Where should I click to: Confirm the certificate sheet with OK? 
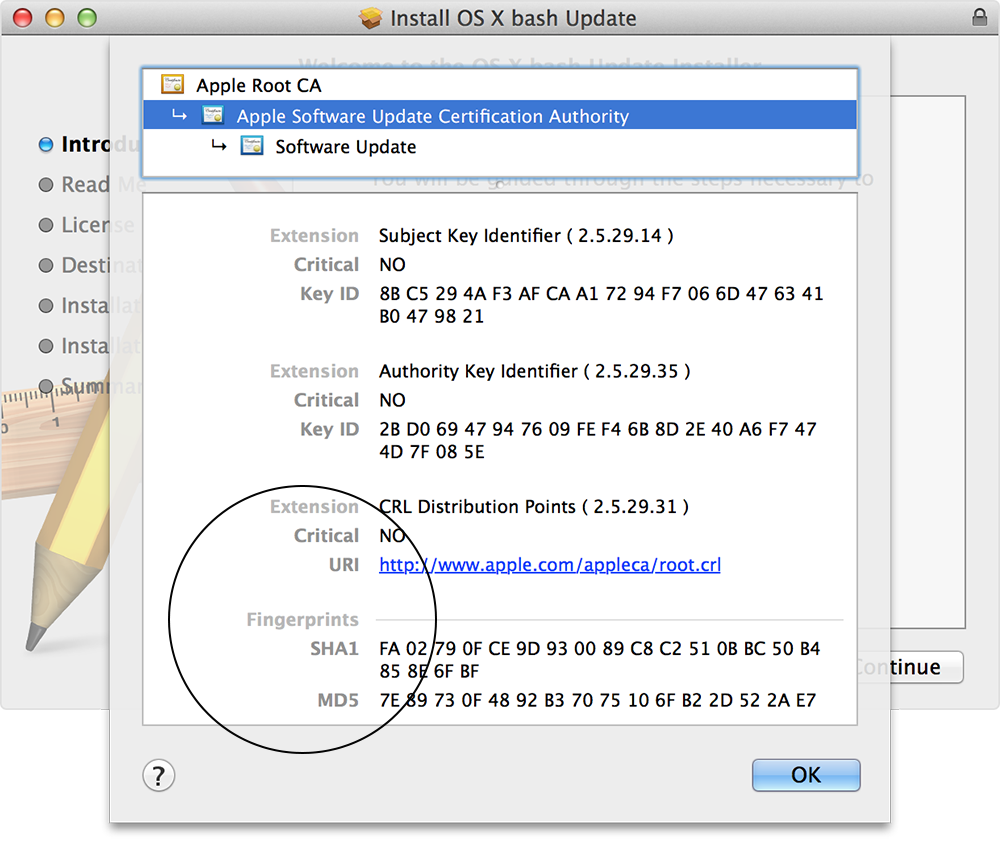point(806,775)
